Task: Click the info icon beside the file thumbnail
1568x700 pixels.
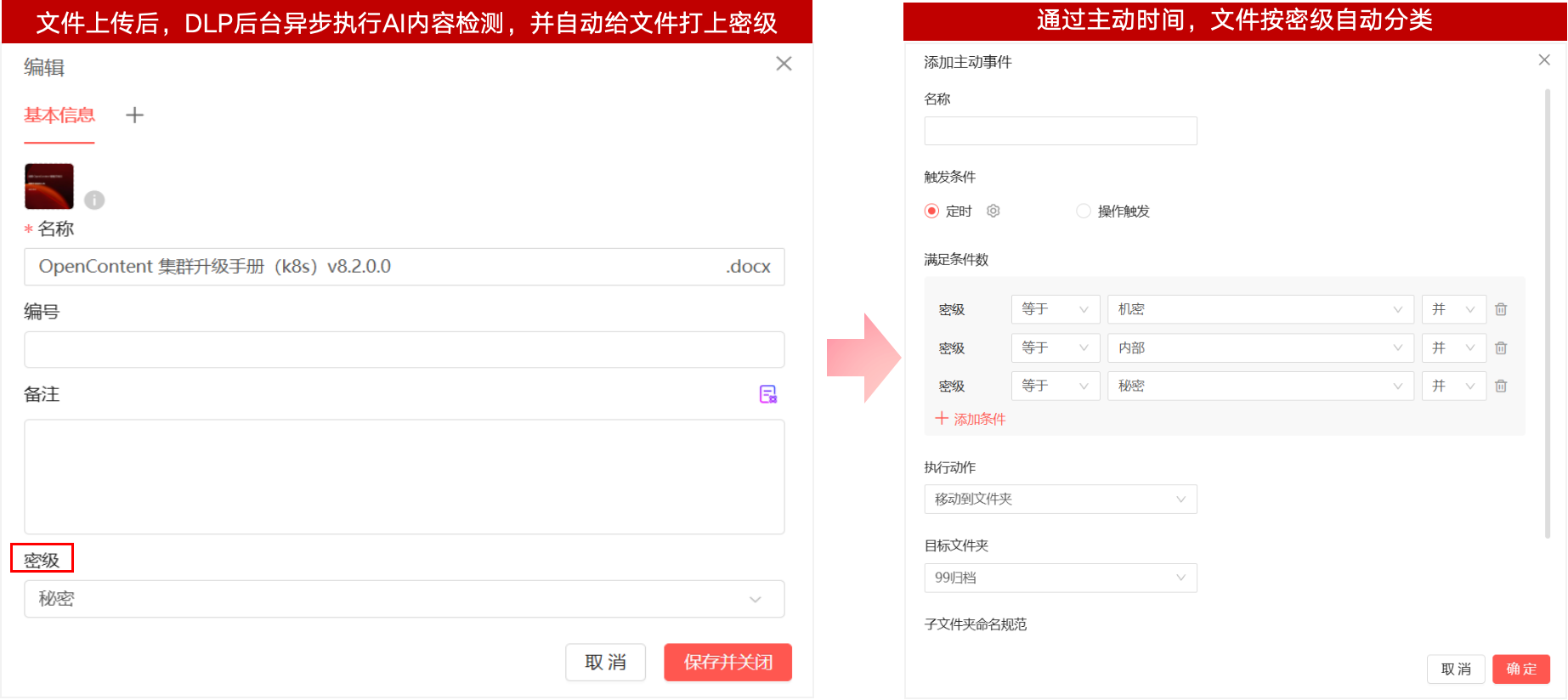Action: tap(94, 200)
